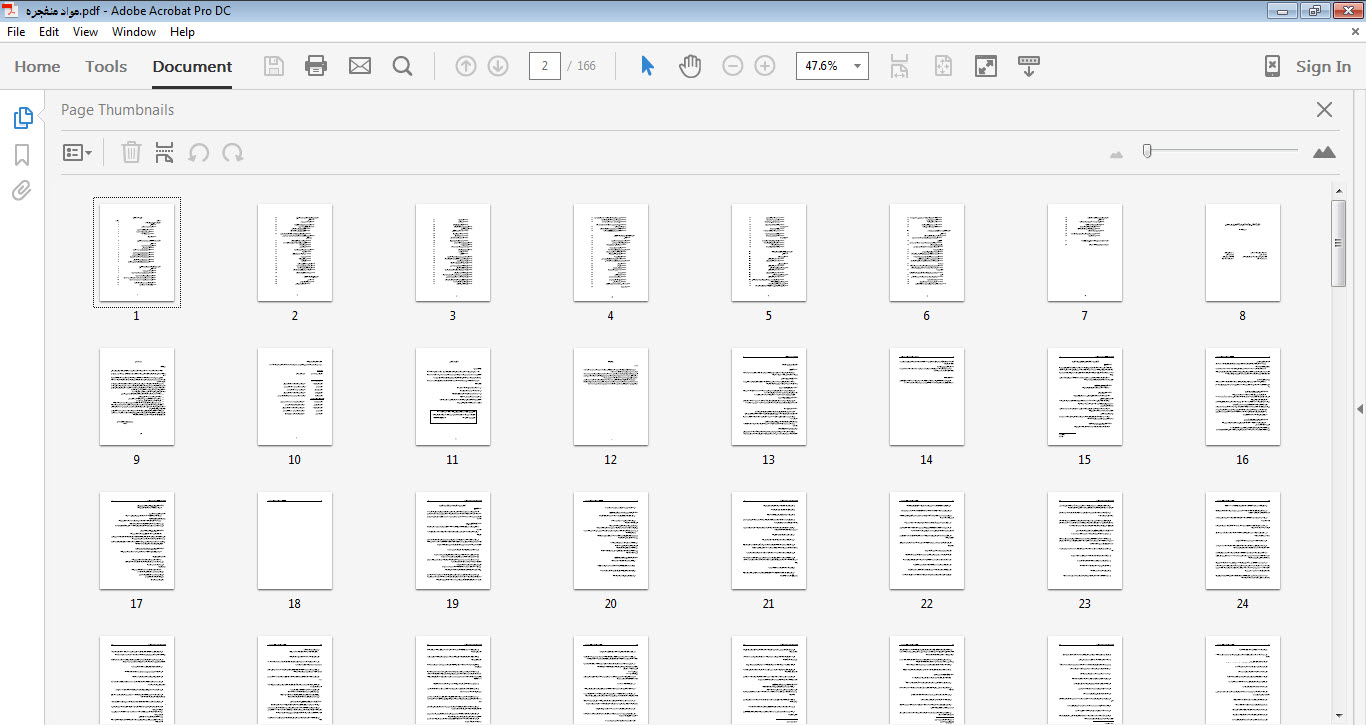Image resolution: width=1366 pixels, height=725 pixels.
Task: Open the Window menu
Action: [134, 32]
